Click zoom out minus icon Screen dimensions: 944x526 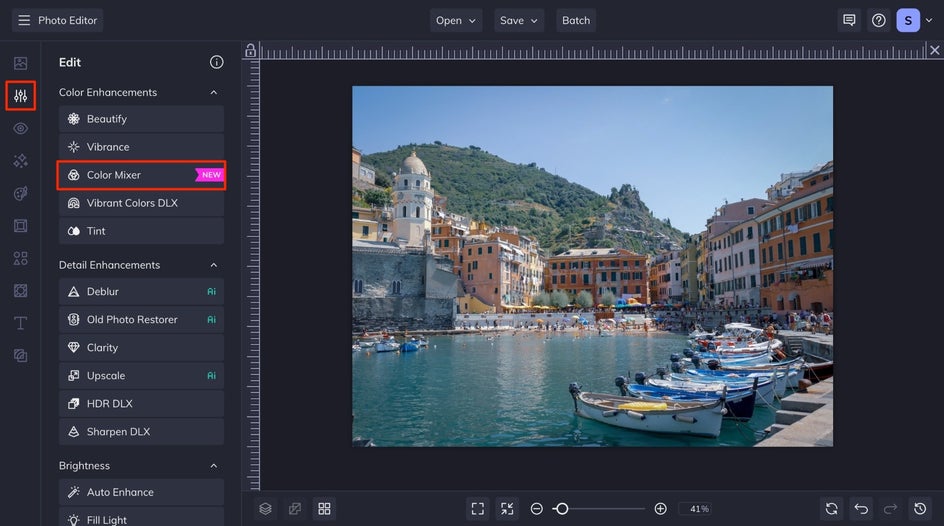click(537, 509)
